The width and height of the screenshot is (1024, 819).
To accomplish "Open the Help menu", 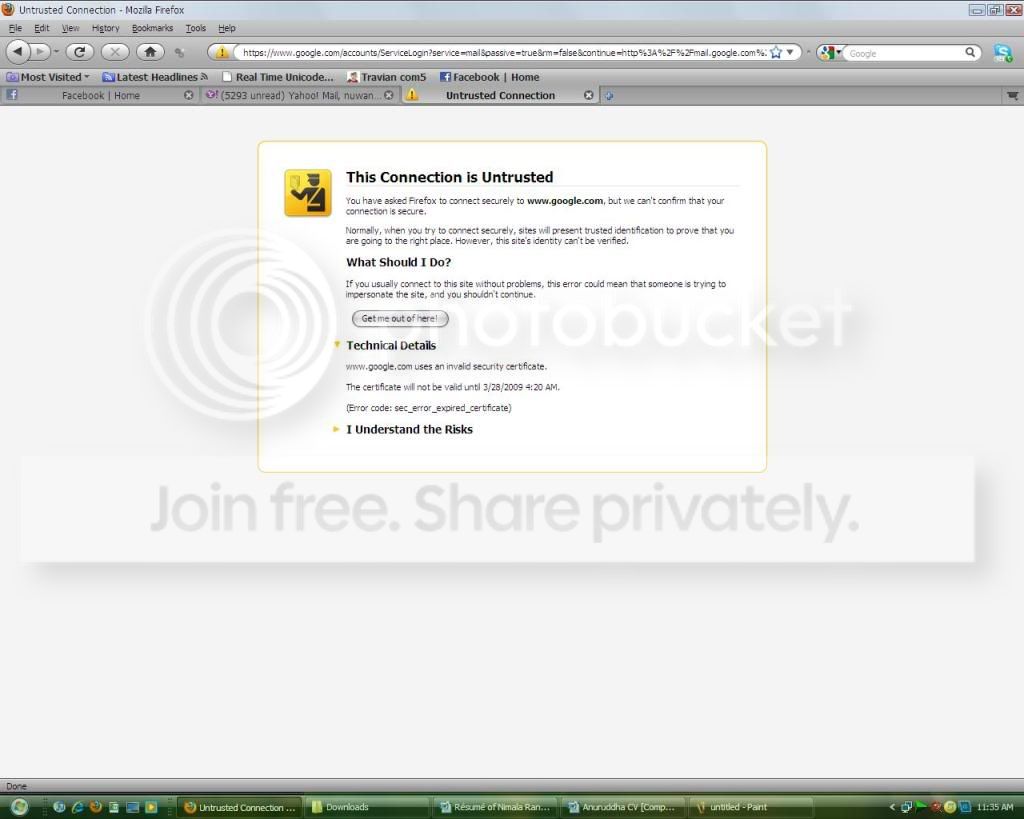I will pos(227,28).
